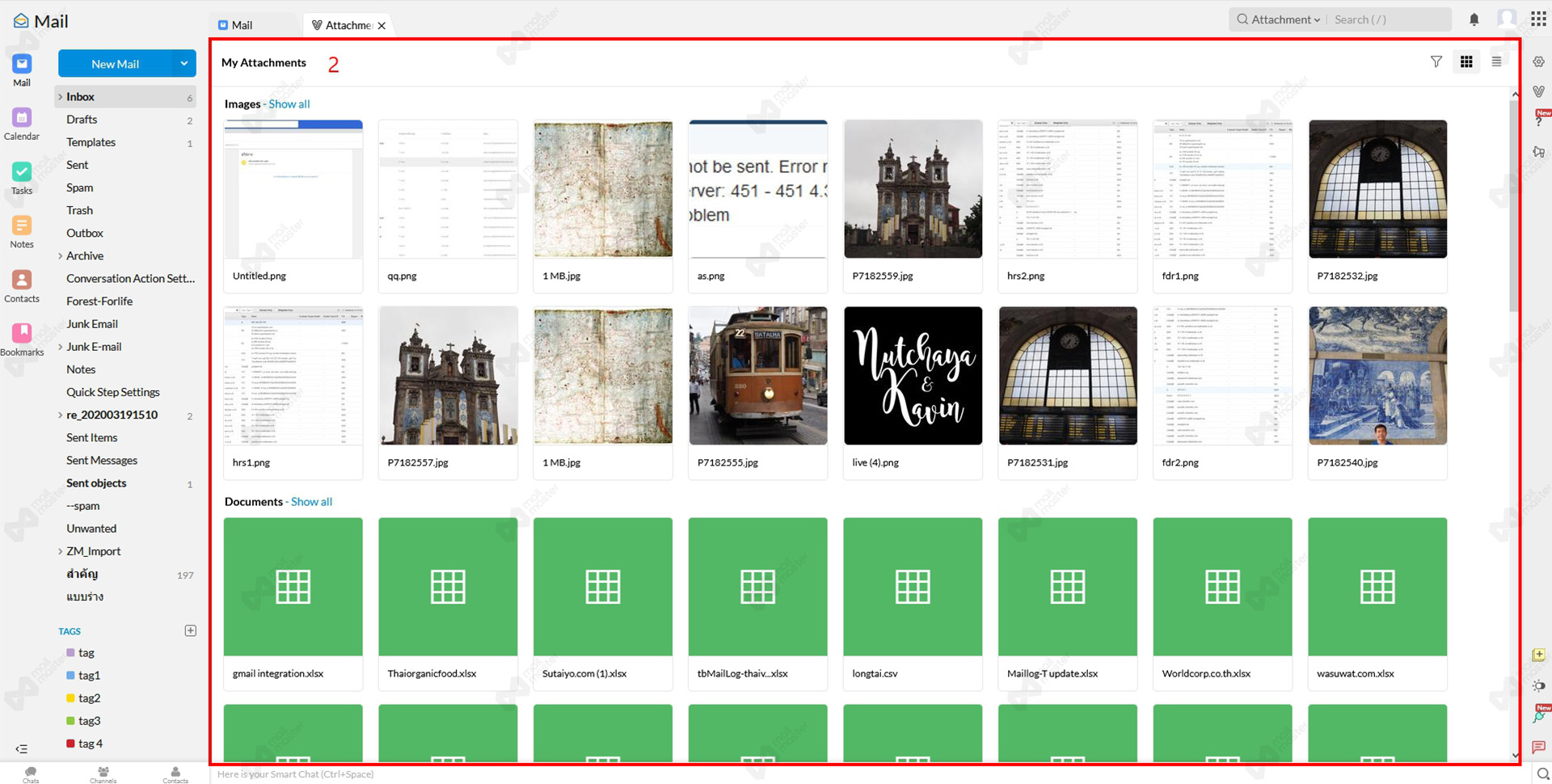Open settings gear in the right rail
Screen dimensions: 1552x784
[x=1539, y=61]
